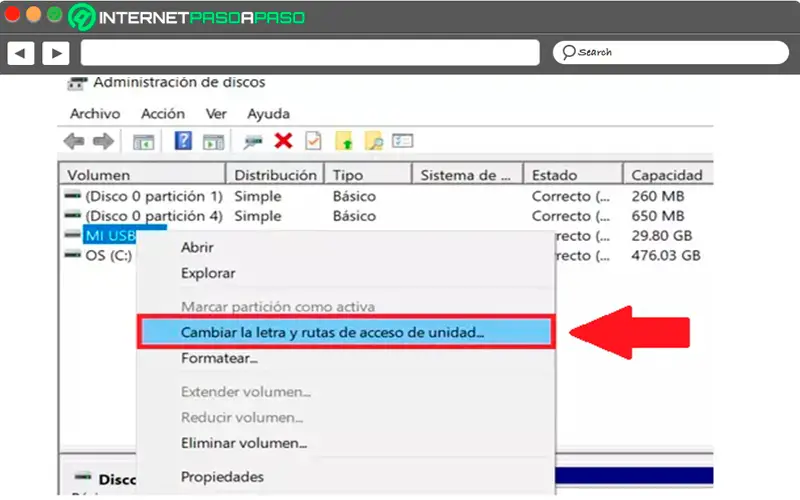800x500 pixels.
Task: Click the InternetPasoAPaso logo
Action: tap(187, 17)
